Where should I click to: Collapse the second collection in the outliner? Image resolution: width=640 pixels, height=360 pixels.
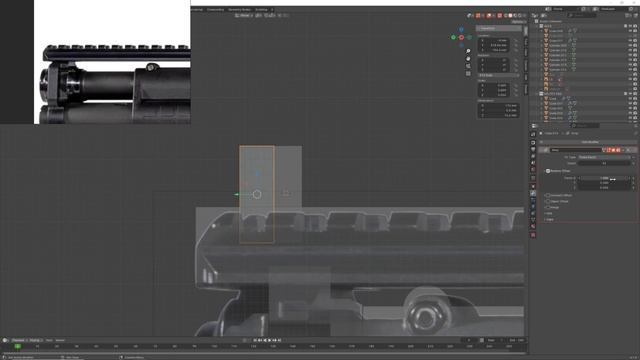(x=537, y=94)
